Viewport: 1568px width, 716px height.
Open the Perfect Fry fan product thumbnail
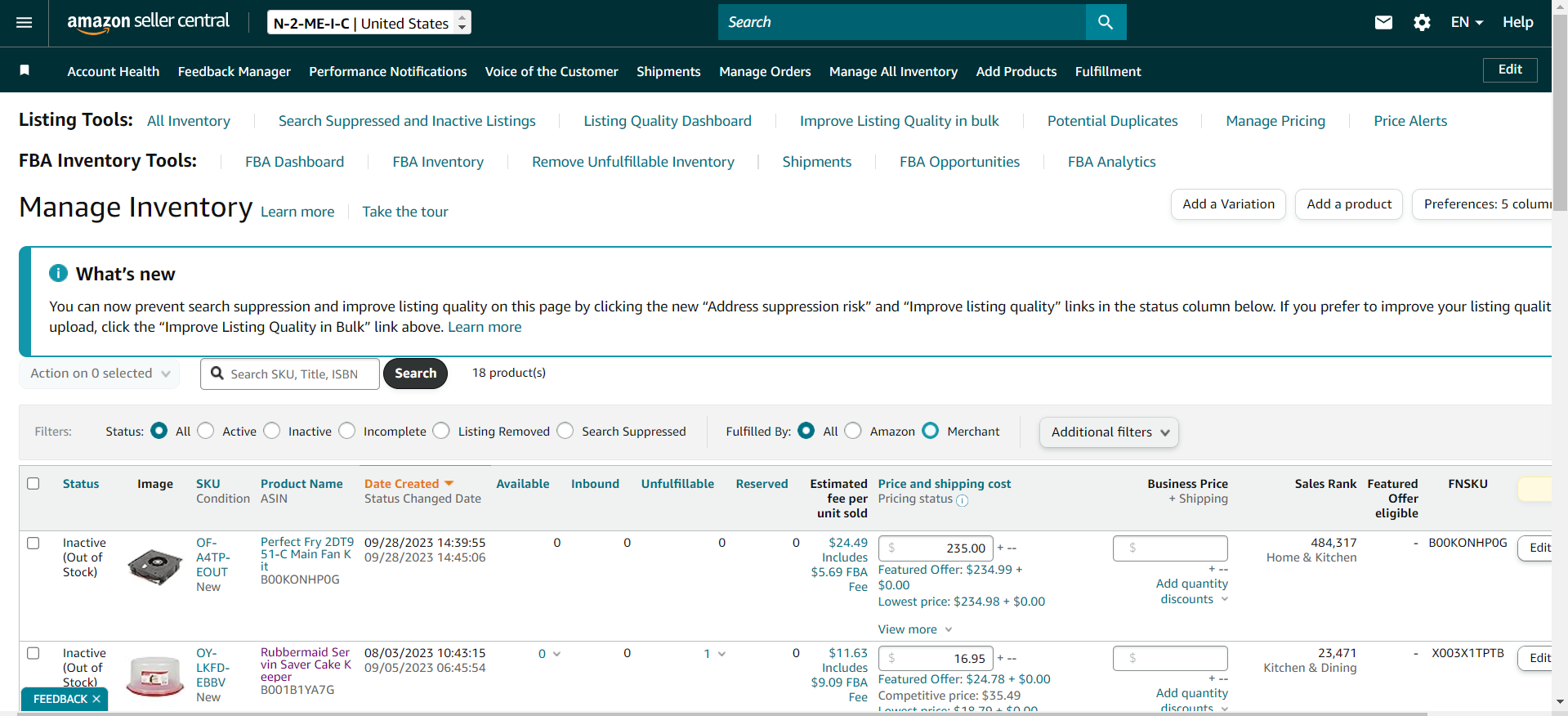pos(155,566)
